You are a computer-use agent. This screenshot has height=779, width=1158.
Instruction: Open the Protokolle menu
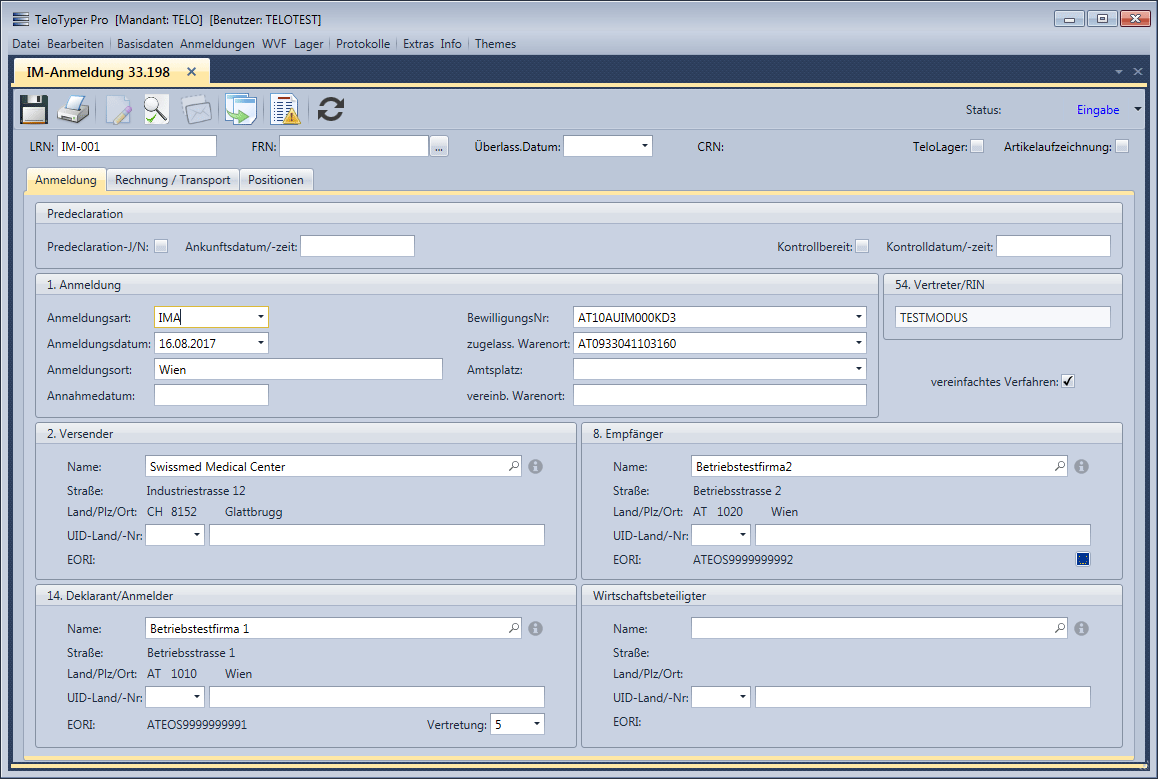pyautogui.click(x=363, y=44)
